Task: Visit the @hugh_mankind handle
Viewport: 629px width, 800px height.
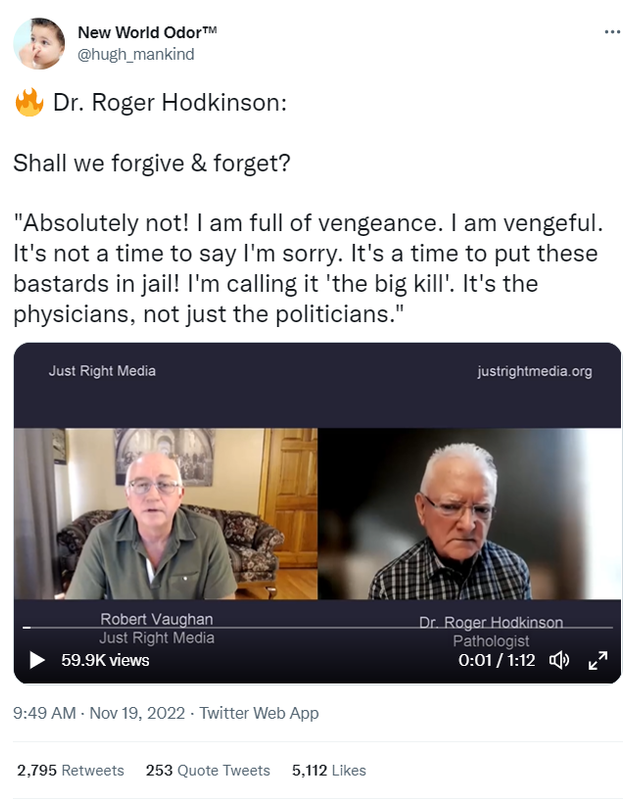Action: [136, 54]
